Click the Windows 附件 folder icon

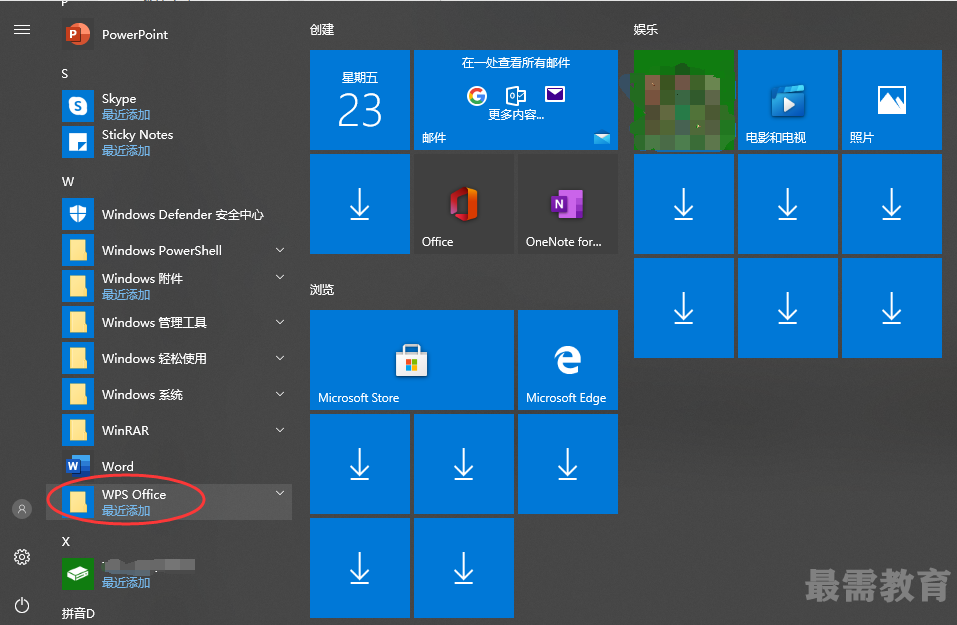(78, 286)
